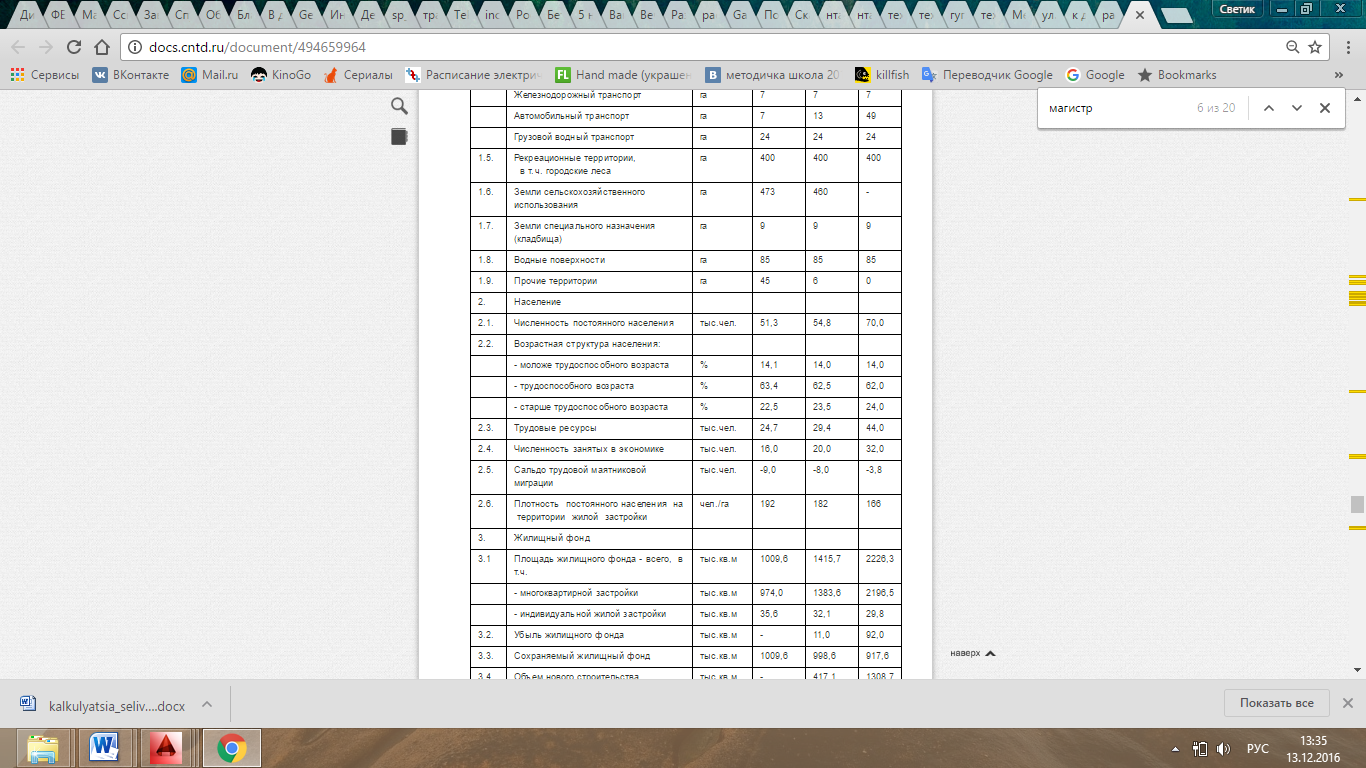Expand options for the downloaded docx file
The image size is (1366, 768).
pos(207,704)
